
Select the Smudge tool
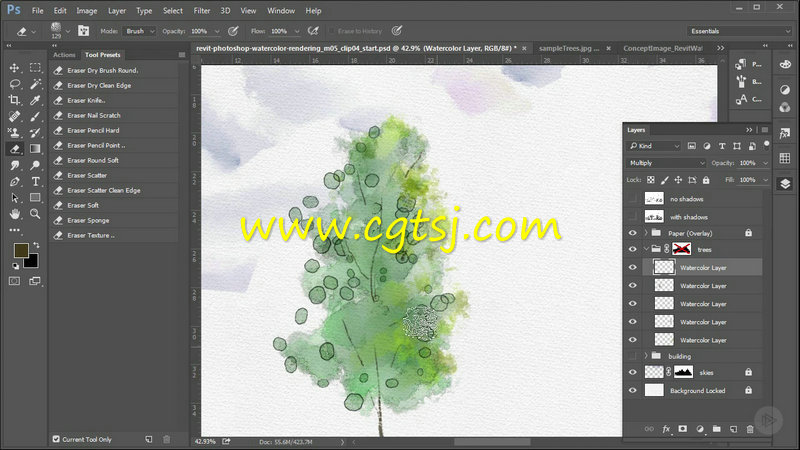(x=14, y=165)
